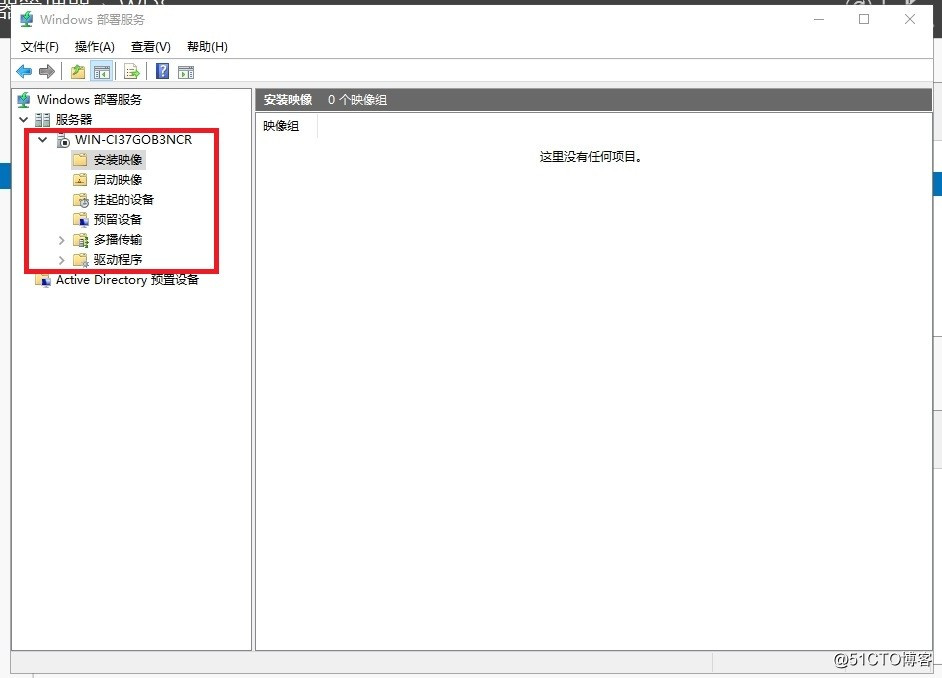Select the 挂起的设备 tree item
Viewport: 942px width, 678px height.
124,200
